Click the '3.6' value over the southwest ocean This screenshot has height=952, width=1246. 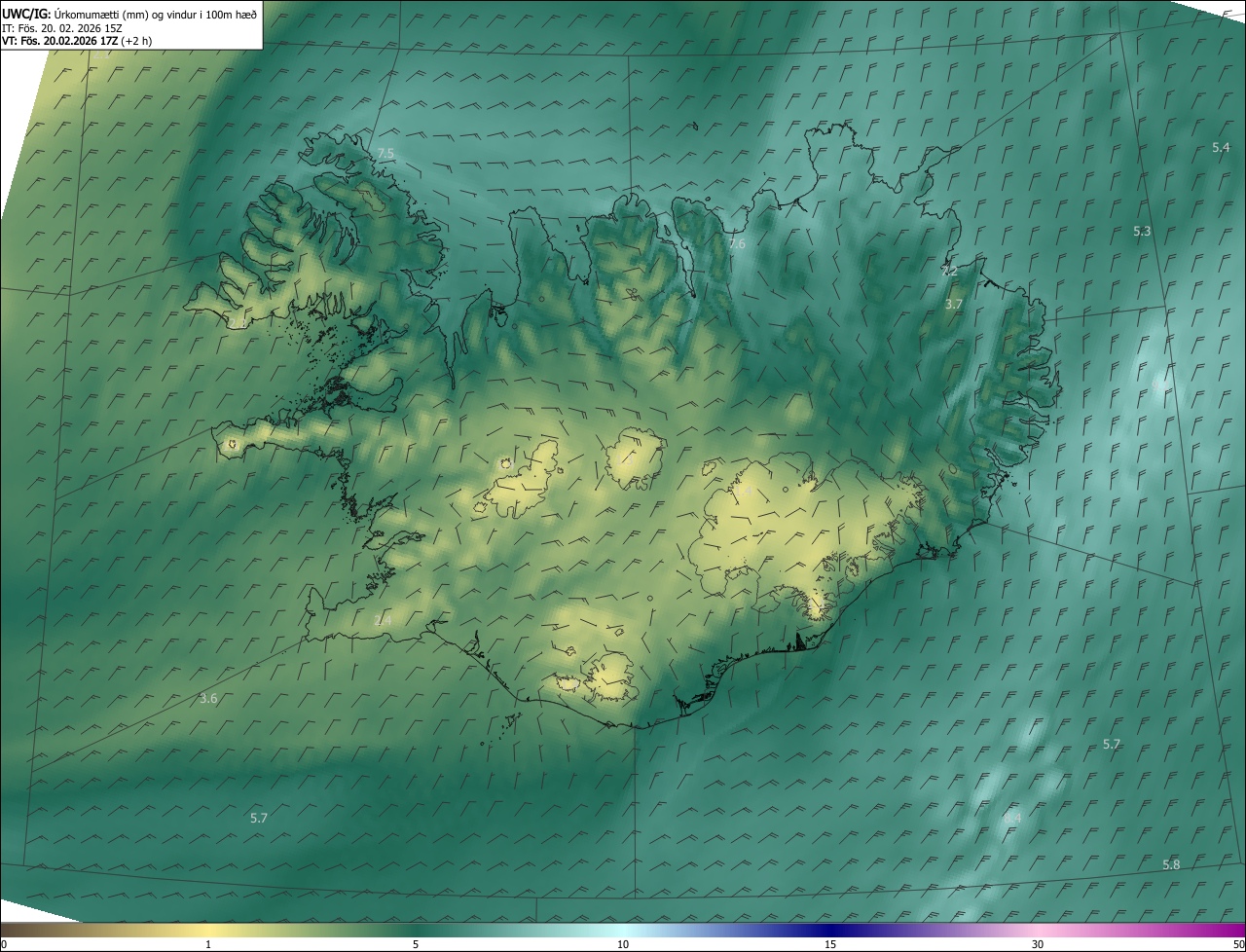[208, 698]
